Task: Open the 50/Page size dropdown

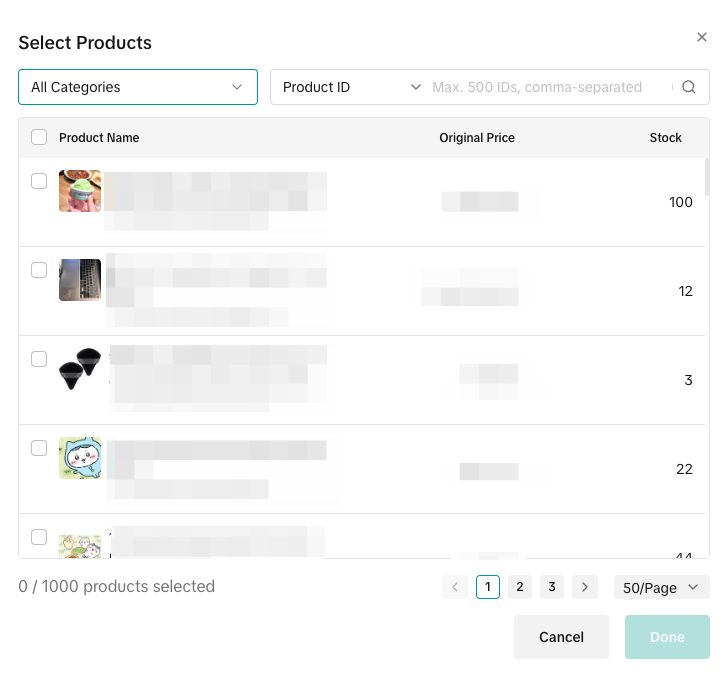Action: (661, 587)
